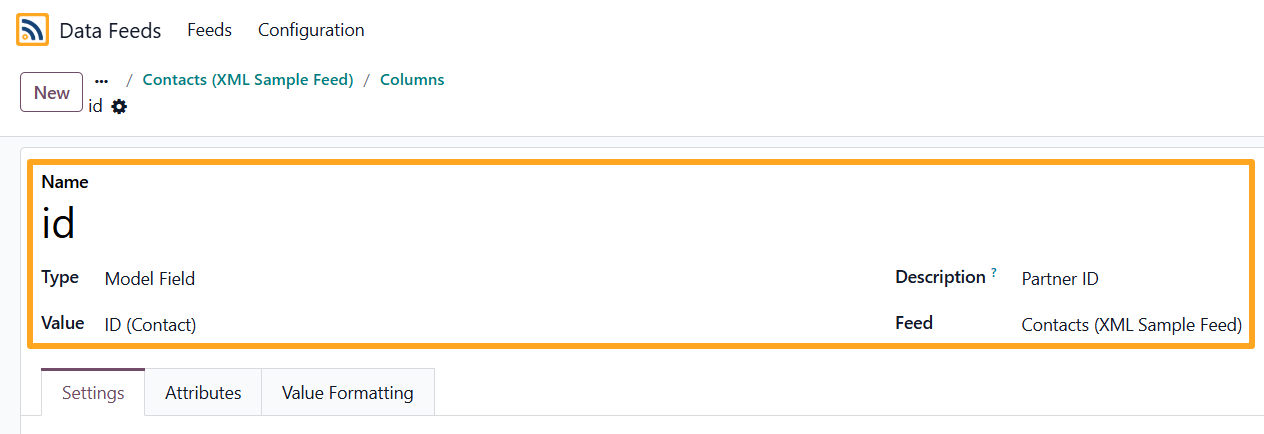Expand the collapsed breadcrumb ellipsis
Viewport: 1264px width, 434px height.
[x=101, y=80]
